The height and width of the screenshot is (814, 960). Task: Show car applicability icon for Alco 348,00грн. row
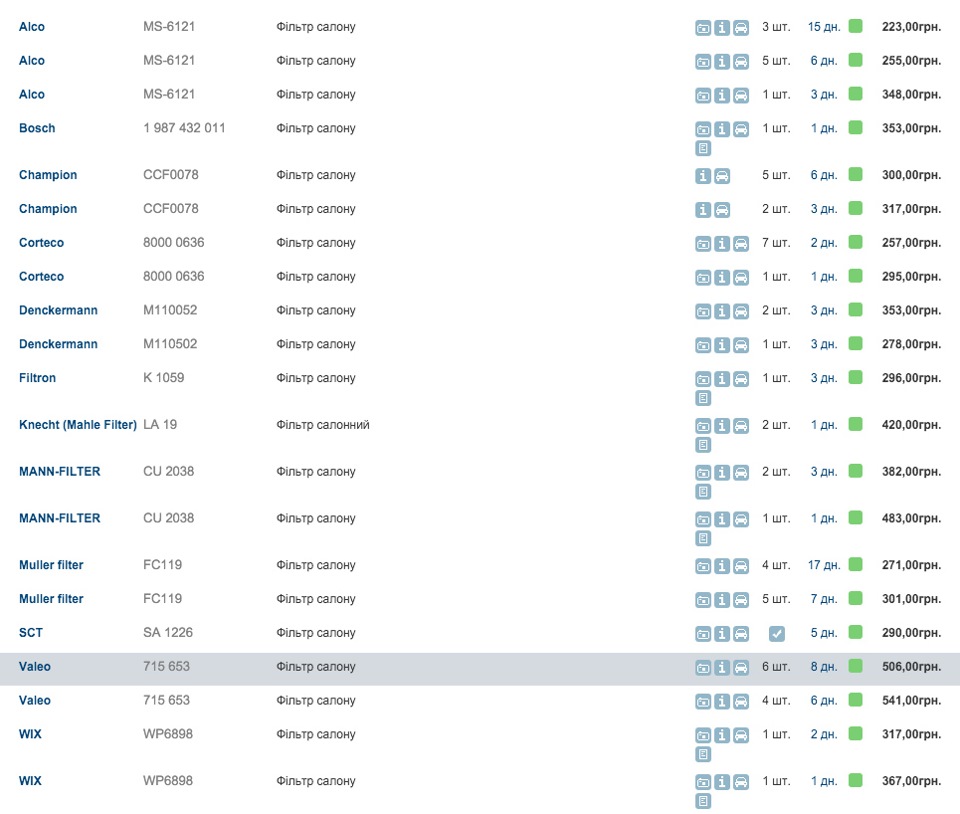741,95
